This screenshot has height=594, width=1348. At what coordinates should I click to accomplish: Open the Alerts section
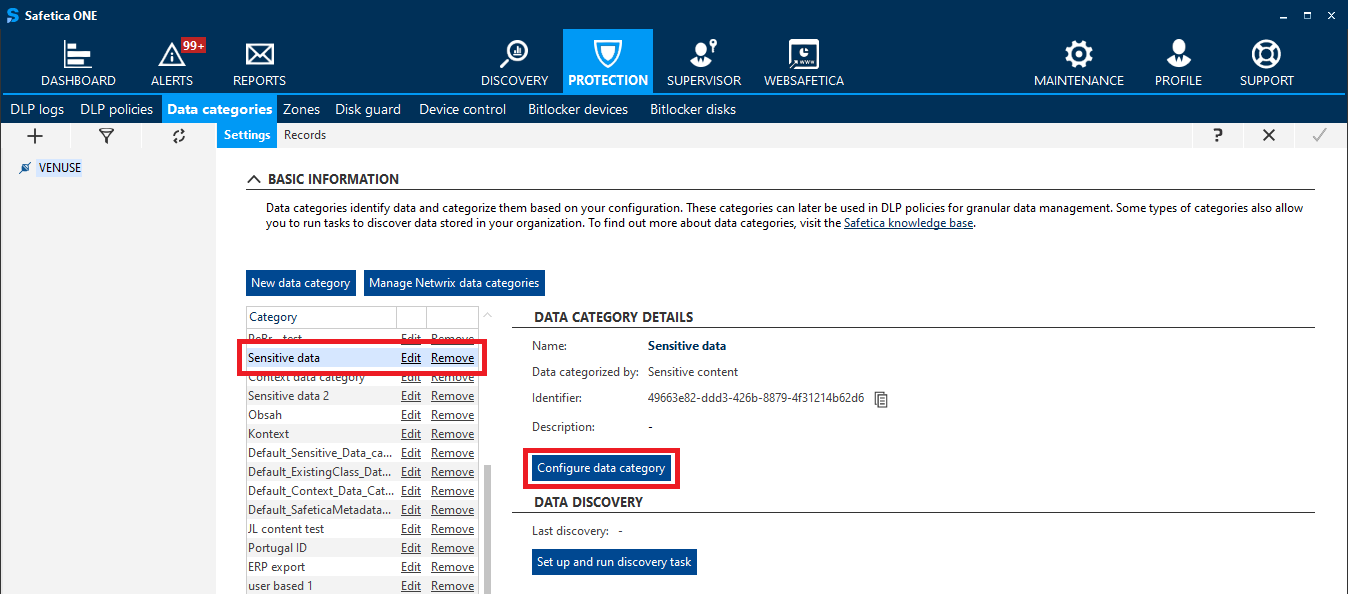click(172, 63)
